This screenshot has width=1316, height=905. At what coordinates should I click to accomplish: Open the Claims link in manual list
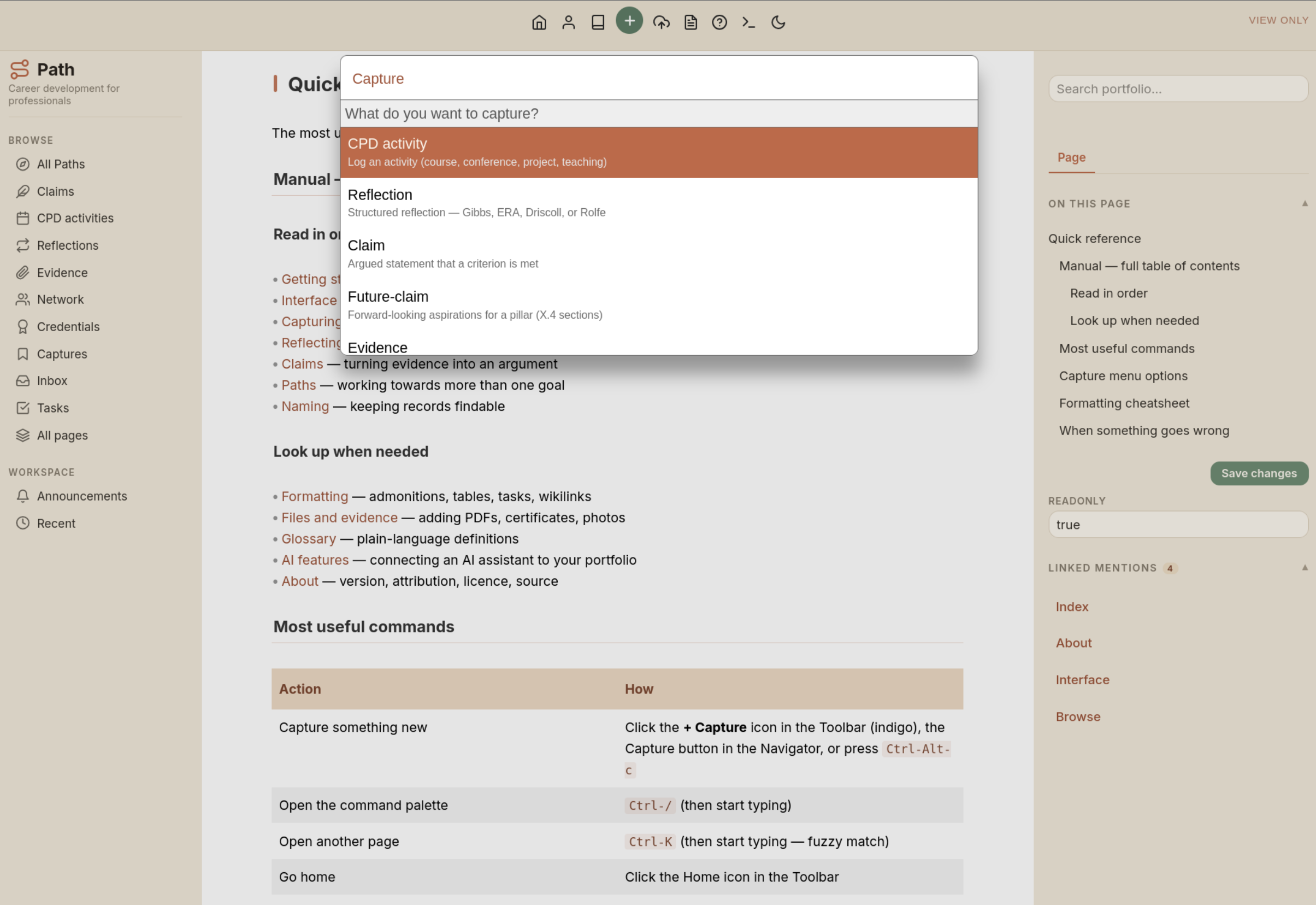(302, 364)
